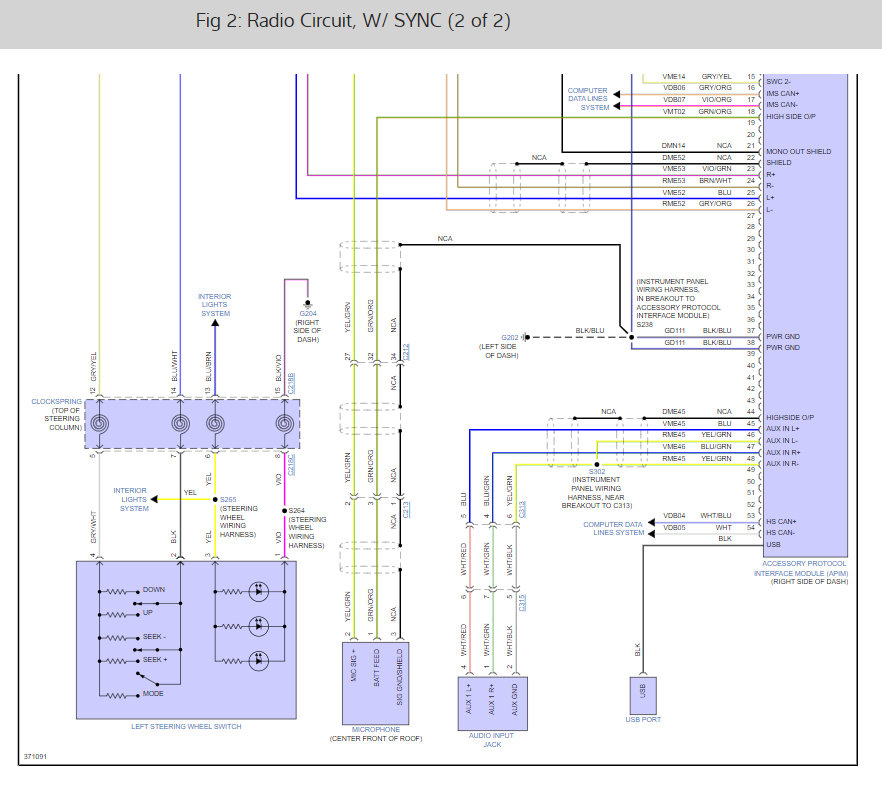Click the MONO OUT SHIELD pin label
882x788 pixels.
tap(798, 151)
